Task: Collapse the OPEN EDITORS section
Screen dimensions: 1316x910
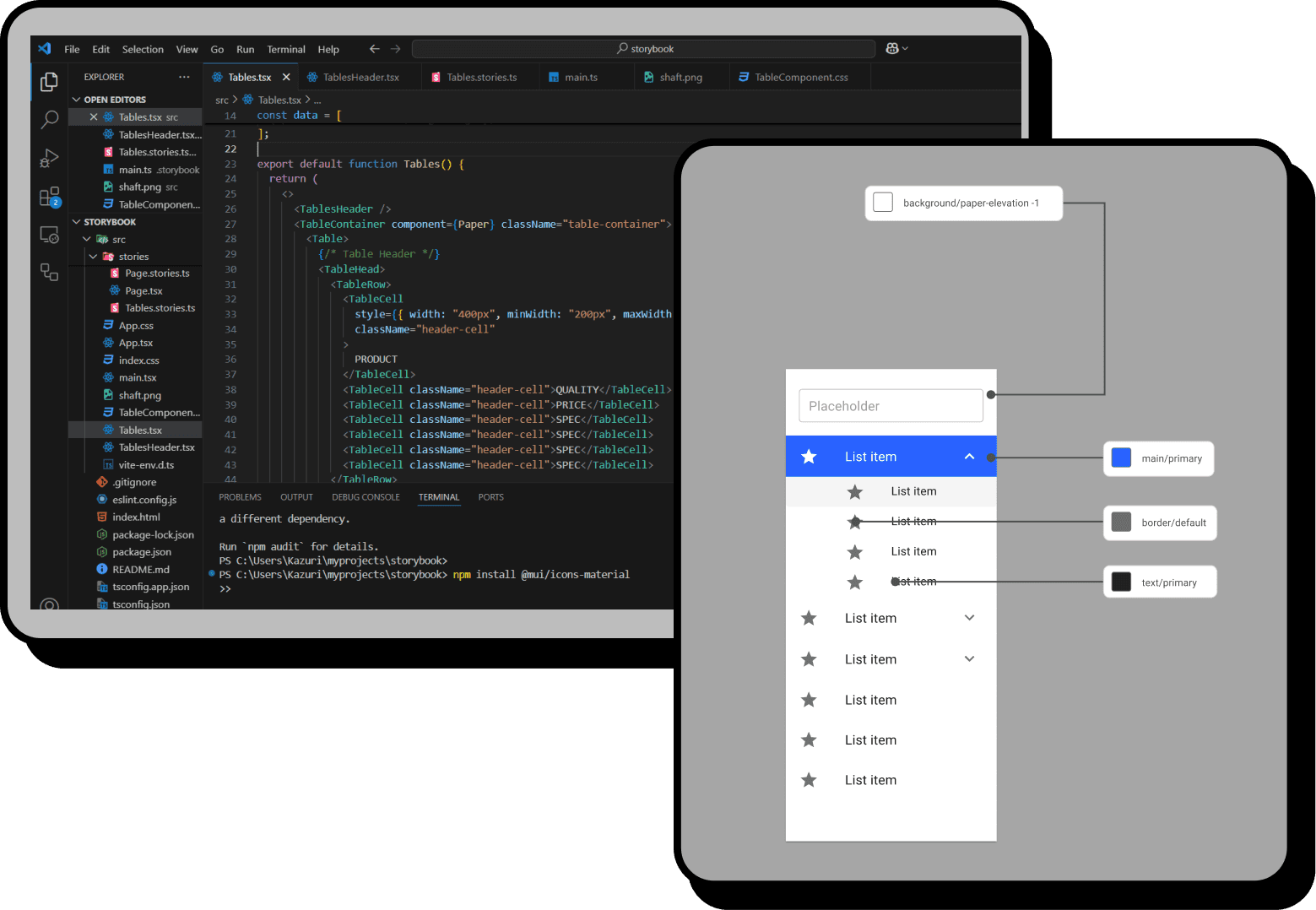Action: (77, 100)
